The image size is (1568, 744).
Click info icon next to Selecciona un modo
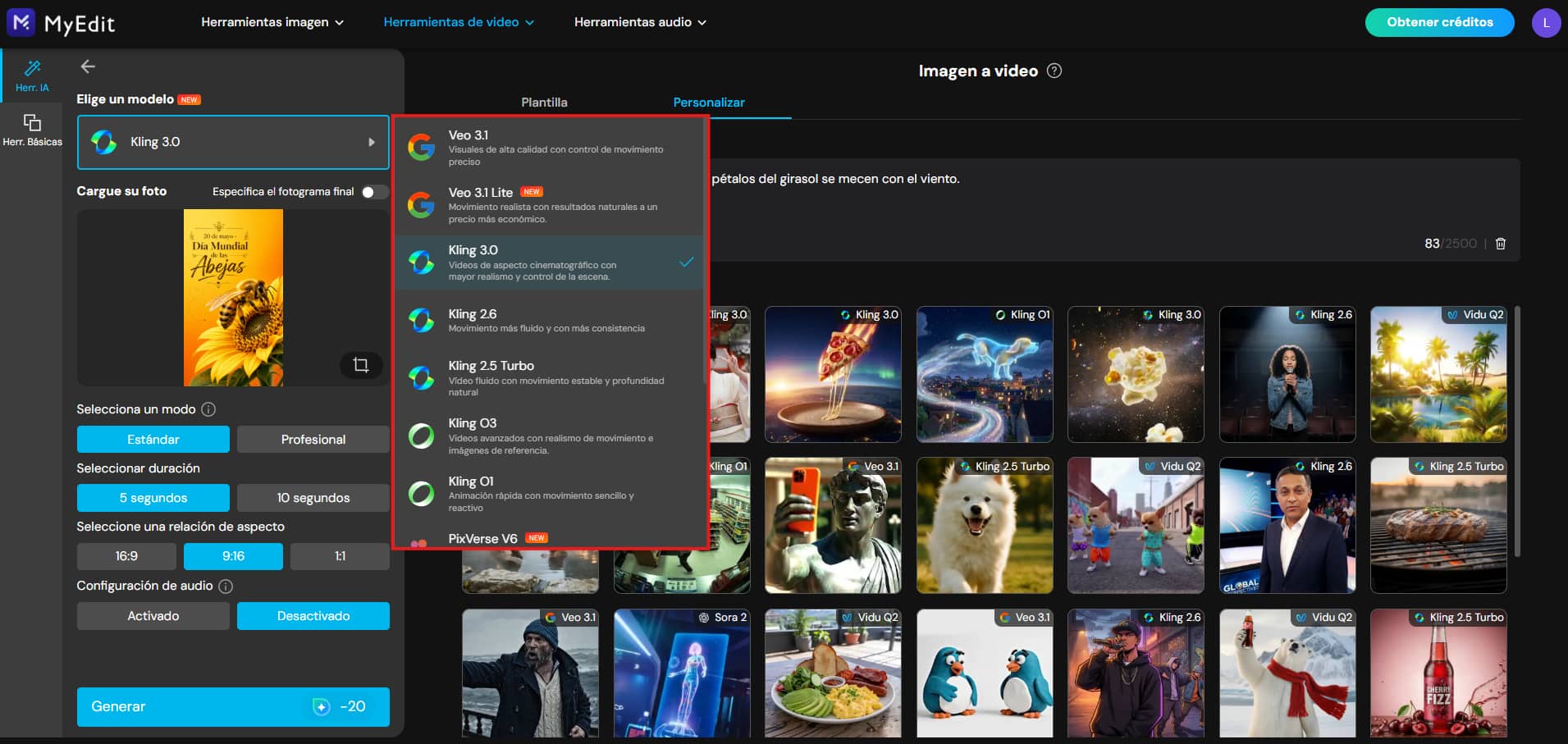coord(208,409)
